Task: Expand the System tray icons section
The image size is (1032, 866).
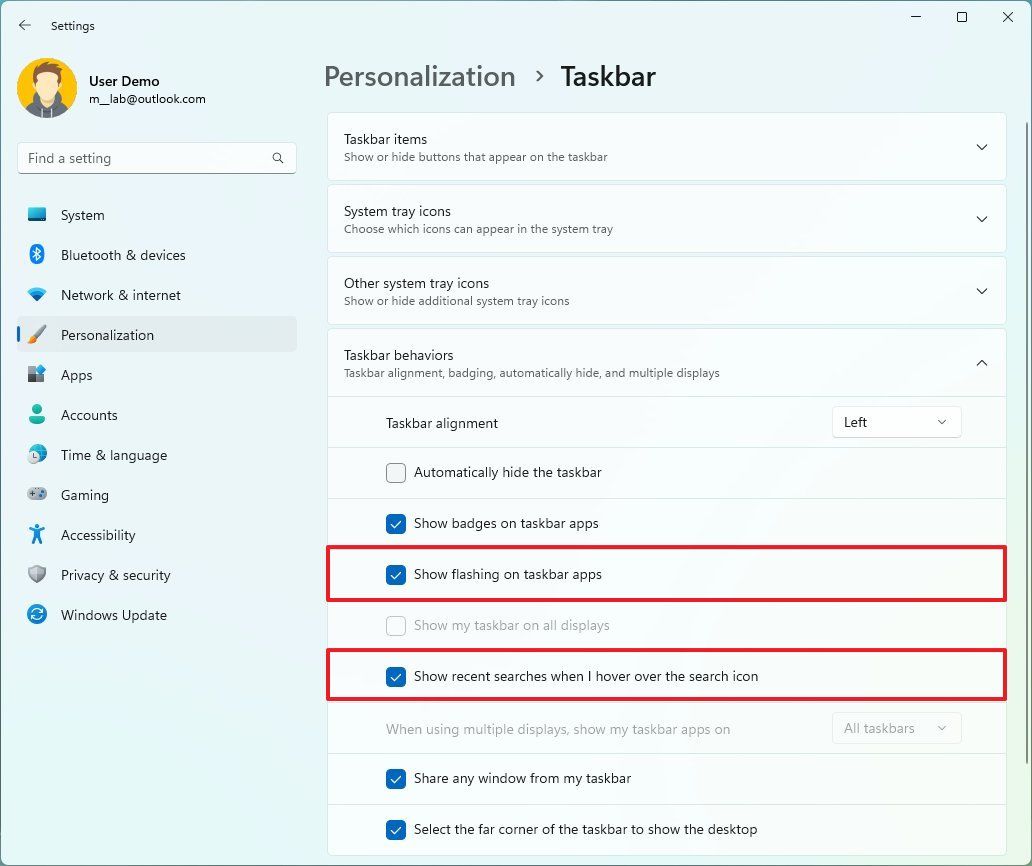Action: (x=981, y=219)
